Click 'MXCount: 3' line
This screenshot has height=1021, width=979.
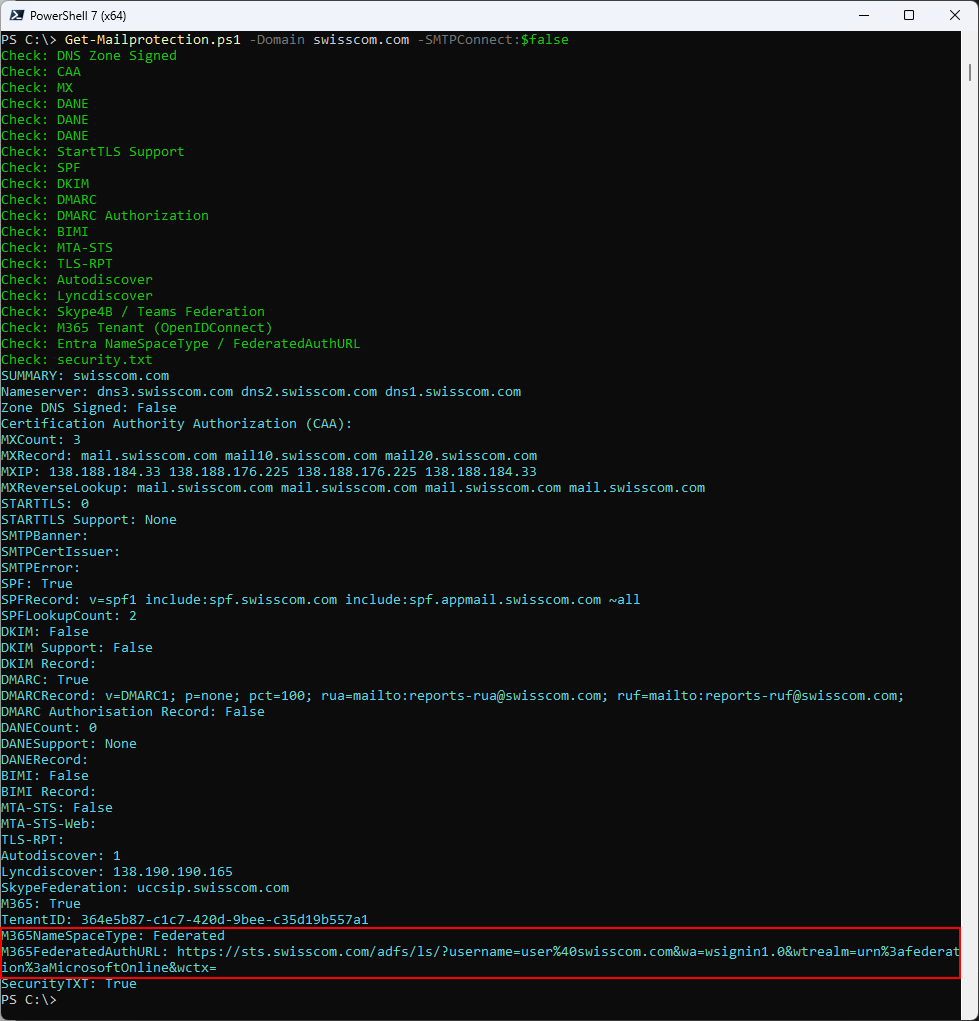pyautogui.click(x=41, y=440)
